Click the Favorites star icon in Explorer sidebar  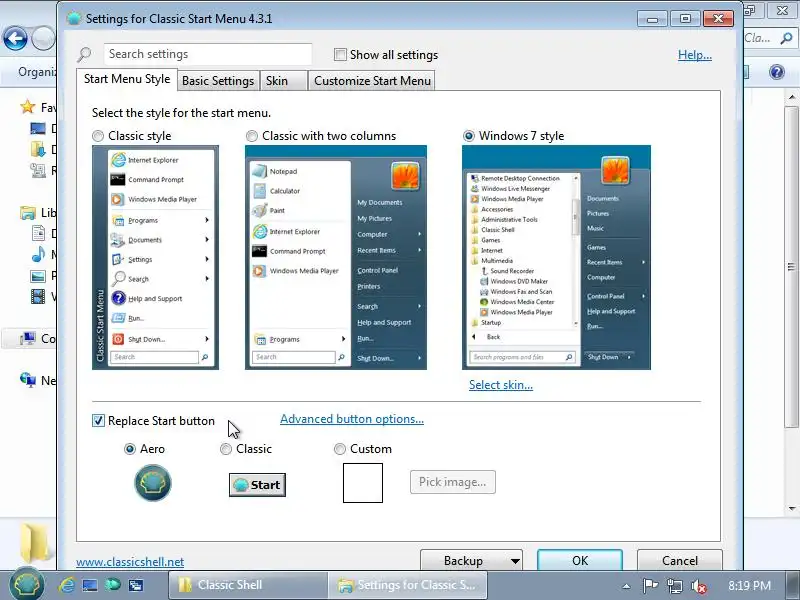click(x=28, y=107)
